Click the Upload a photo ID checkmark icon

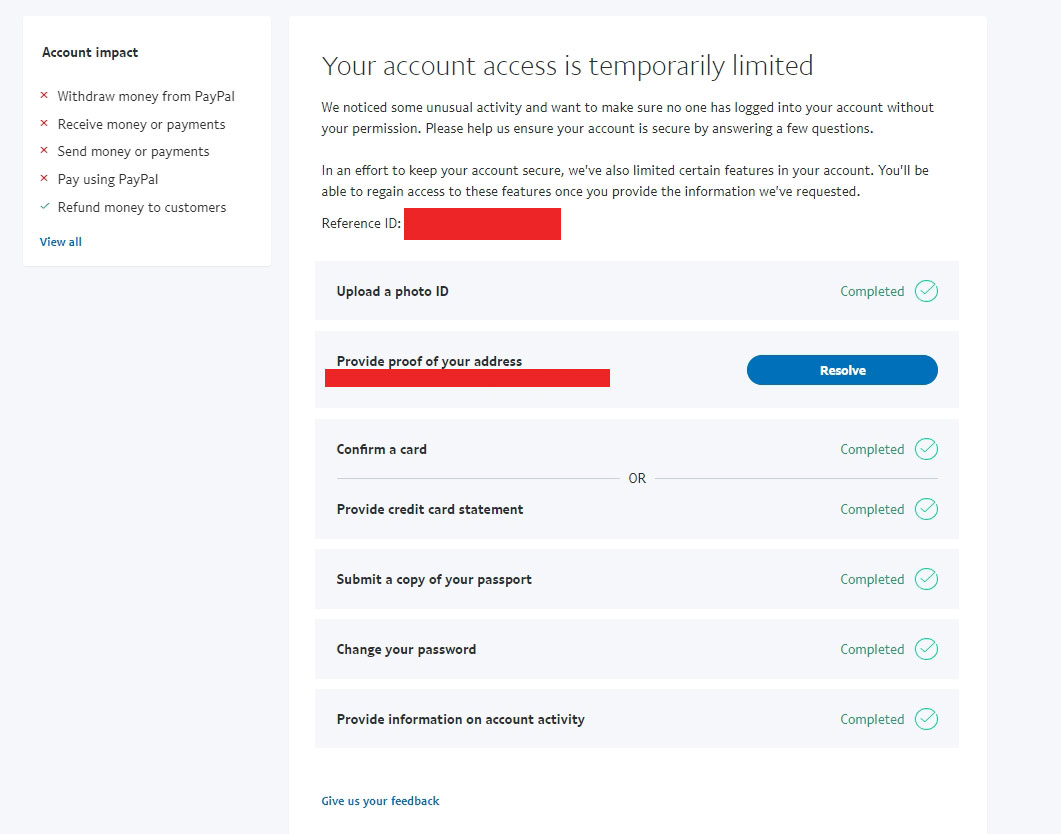(x=926, y=291)
